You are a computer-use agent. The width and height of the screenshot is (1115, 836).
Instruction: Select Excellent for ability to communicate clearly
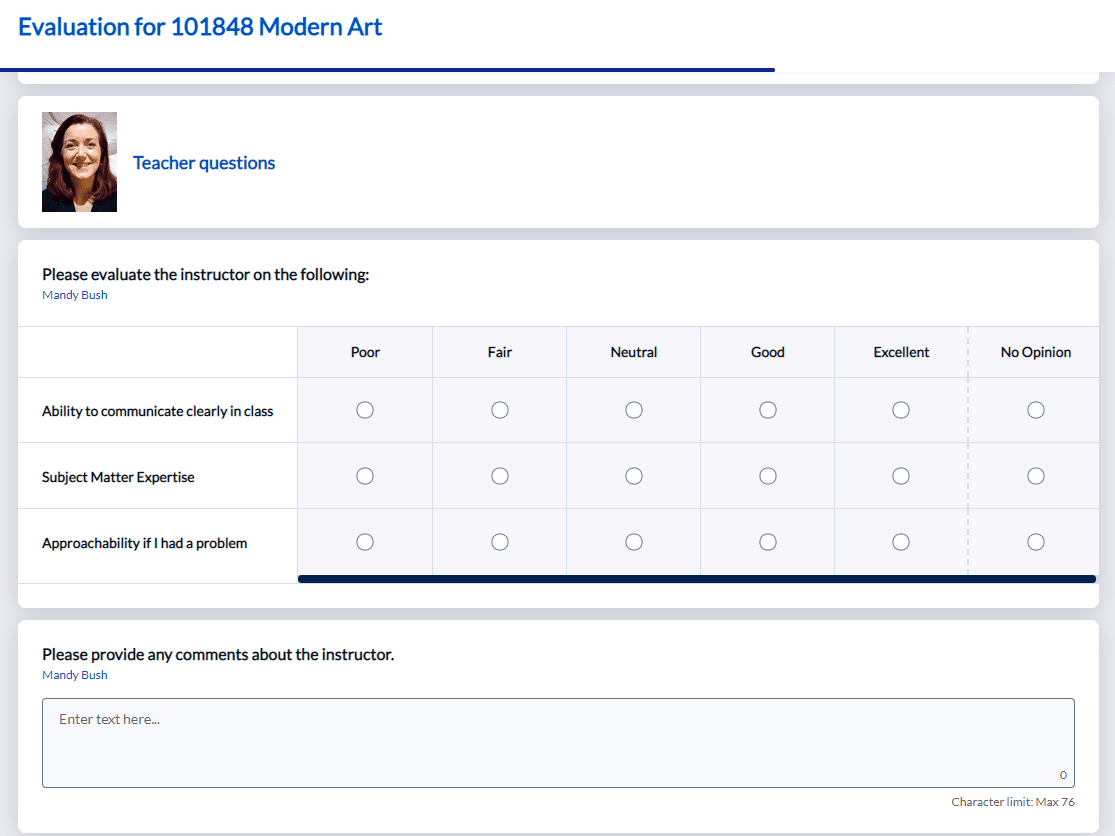[x=900, y=409]
